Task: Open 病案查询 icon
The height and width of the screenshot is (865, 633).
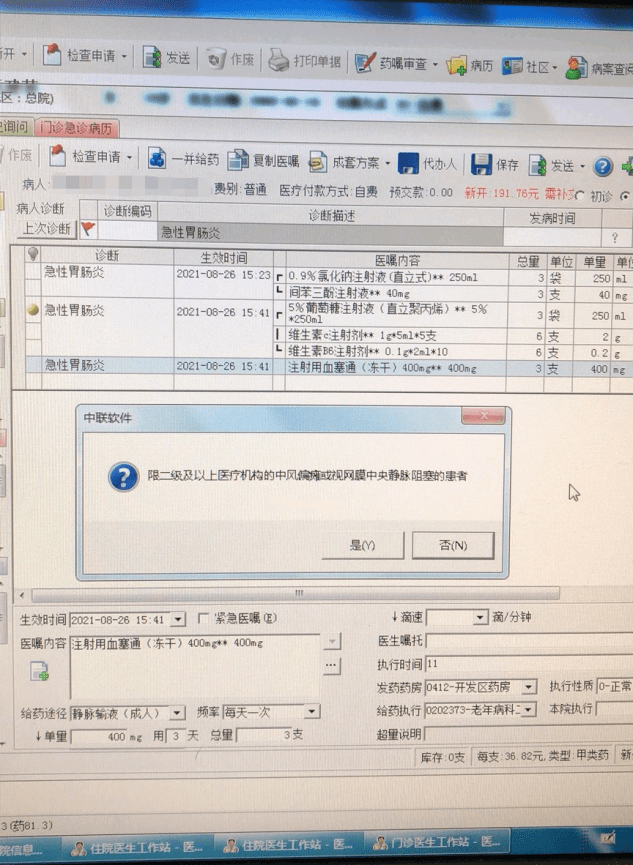Action: click(576, 68)
